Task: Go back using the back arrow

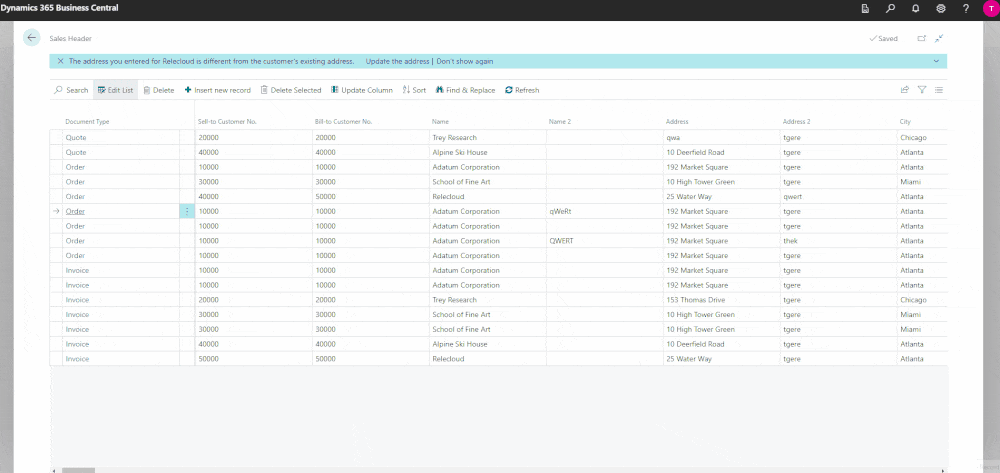Action: click(x=32, y=38)
